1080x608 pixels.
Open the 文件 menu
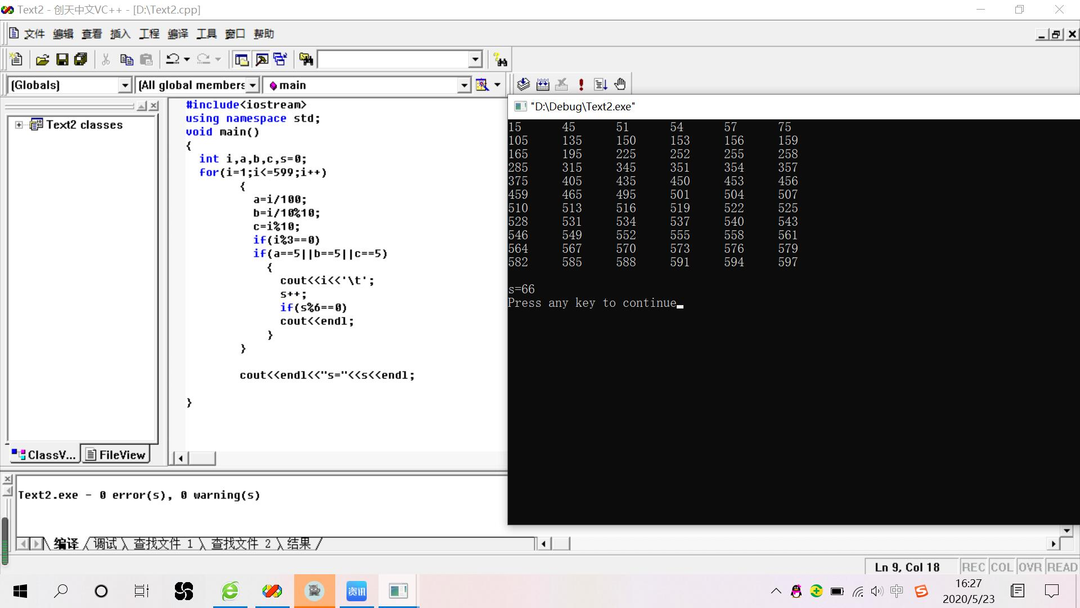pyautogui.click(x=34, y=34)
